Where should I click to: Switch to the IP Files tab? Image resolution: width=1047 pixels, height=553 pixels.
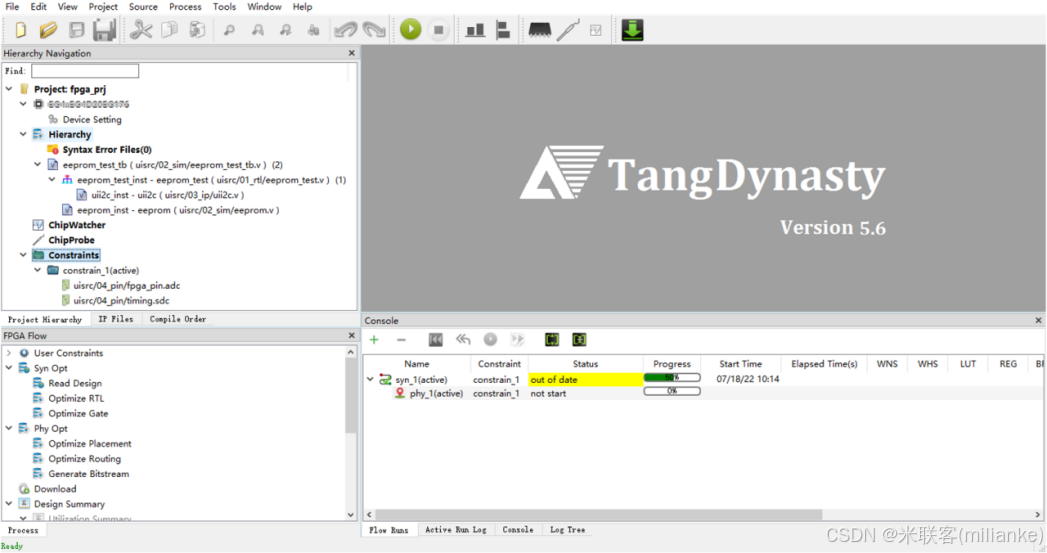(x=116, y=319)
